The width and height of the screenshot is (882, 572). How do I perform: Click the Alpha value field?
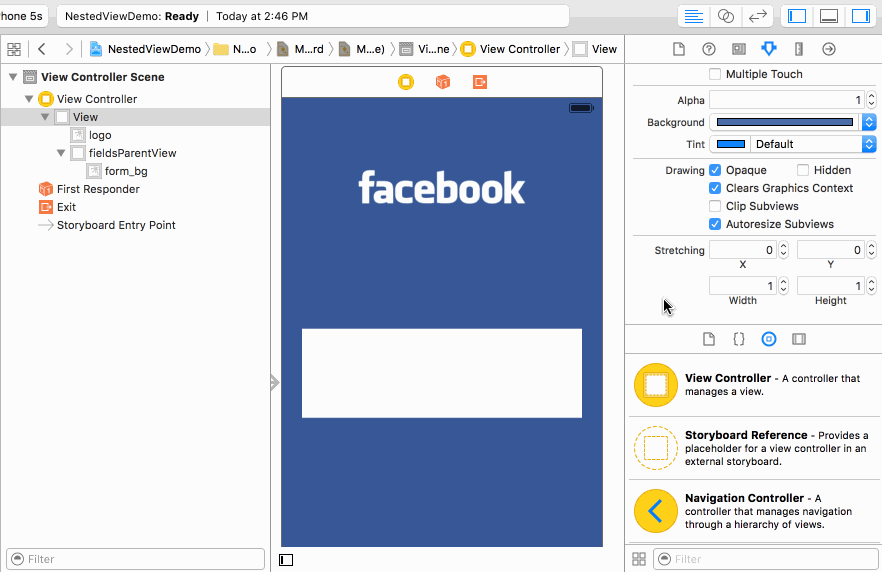[788, 100]
